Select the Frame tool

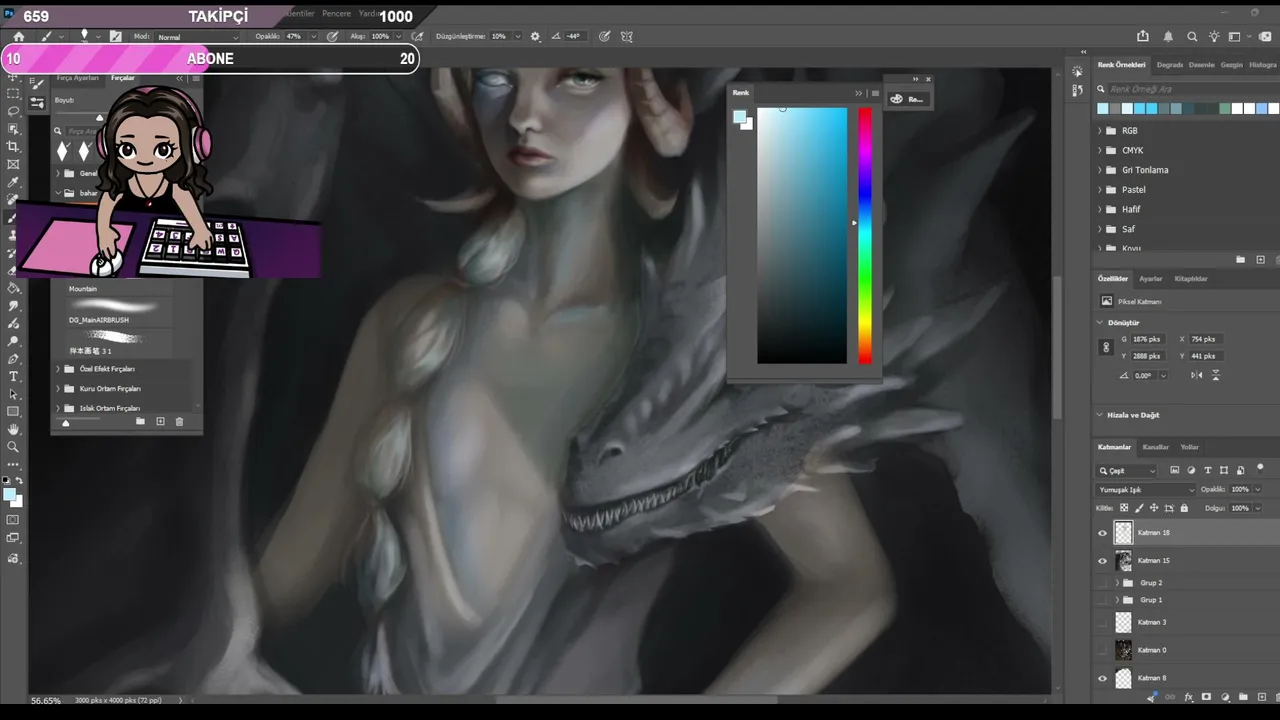[14, 165]
